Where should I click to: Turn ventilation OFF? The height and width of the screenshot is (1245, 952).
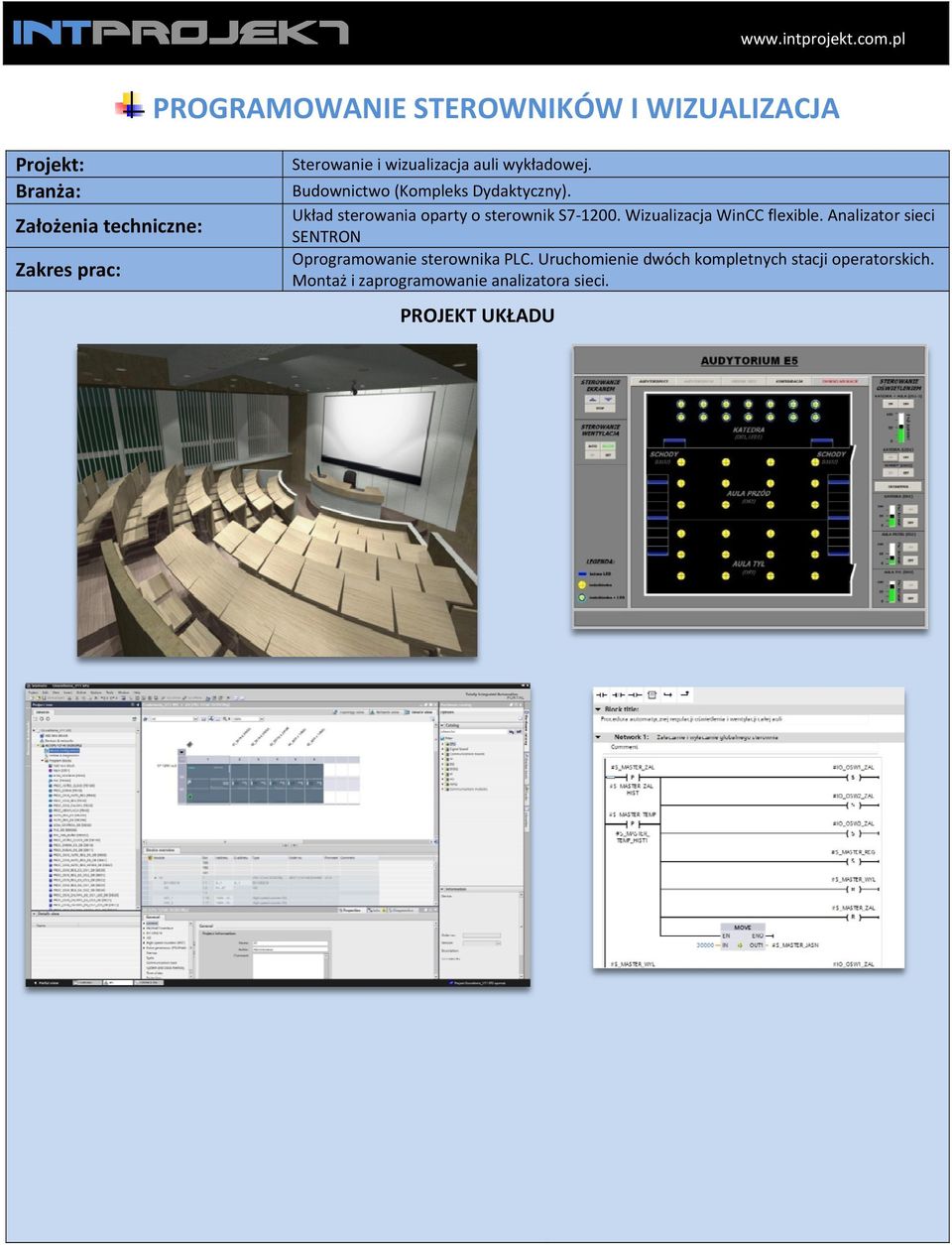pos(608,454)
